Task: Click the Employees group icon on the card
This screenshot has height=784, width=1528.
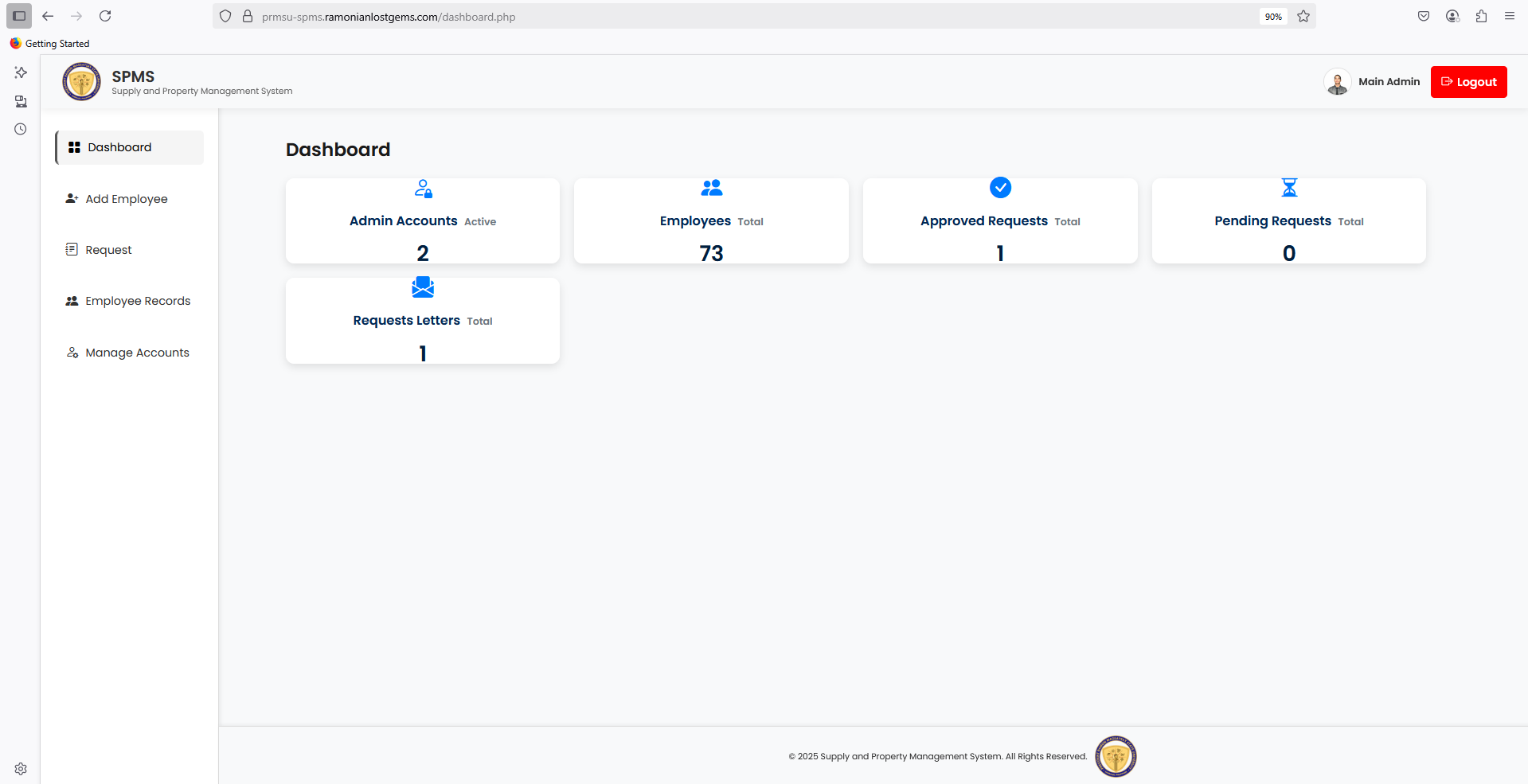Action: pos(711,188)
